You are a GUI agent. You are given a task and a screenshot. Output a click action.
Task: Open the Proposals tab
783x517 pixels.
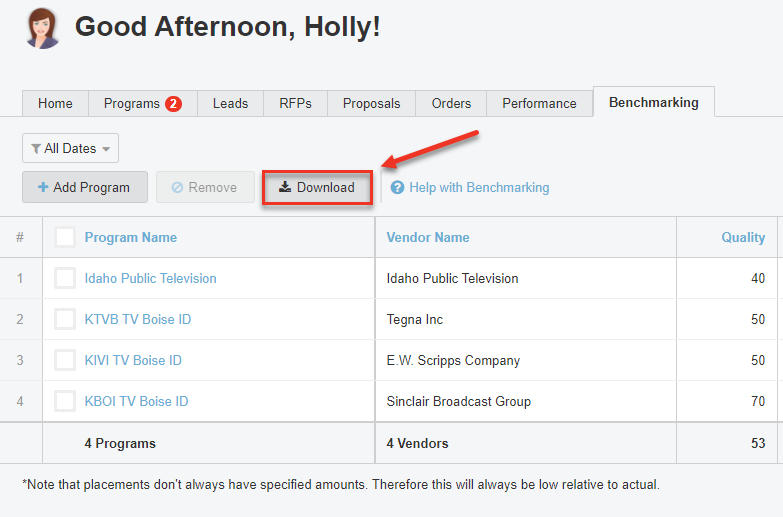(371, 104)
